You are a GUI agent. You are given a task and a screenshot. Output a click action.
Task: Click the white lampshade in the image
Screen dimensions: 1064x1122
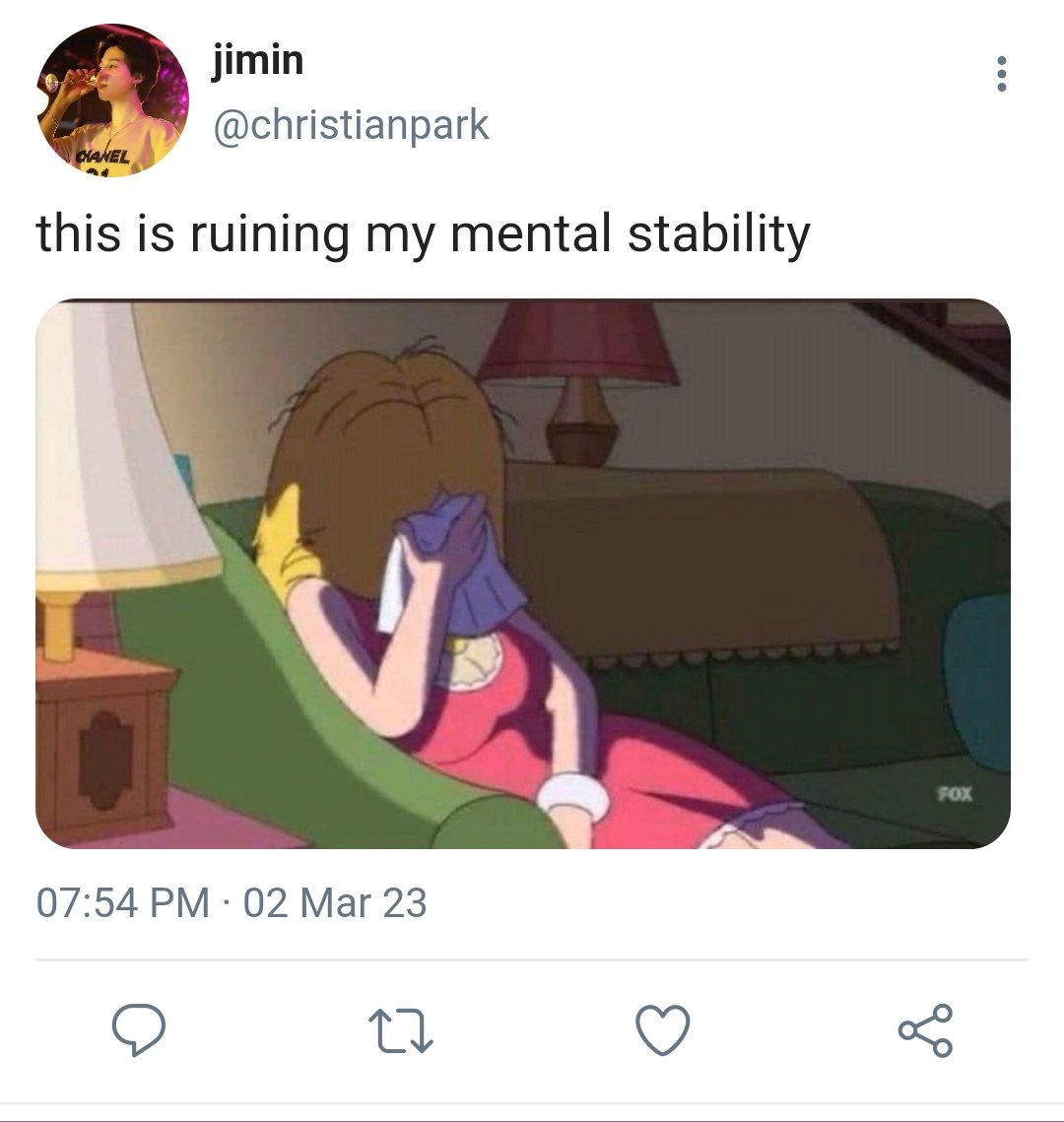119,443
